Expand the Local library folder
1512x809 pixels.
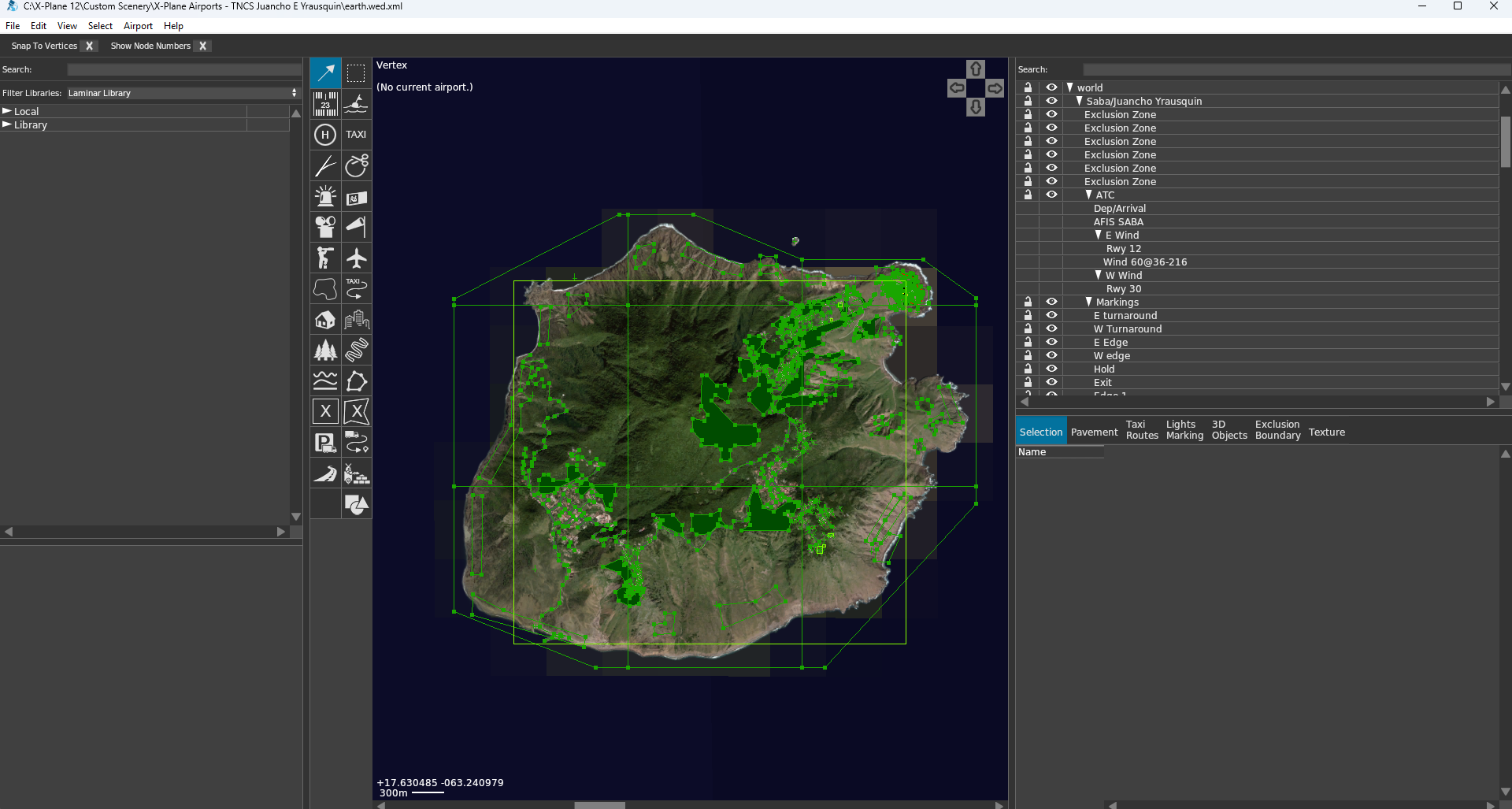coord(7,111)
